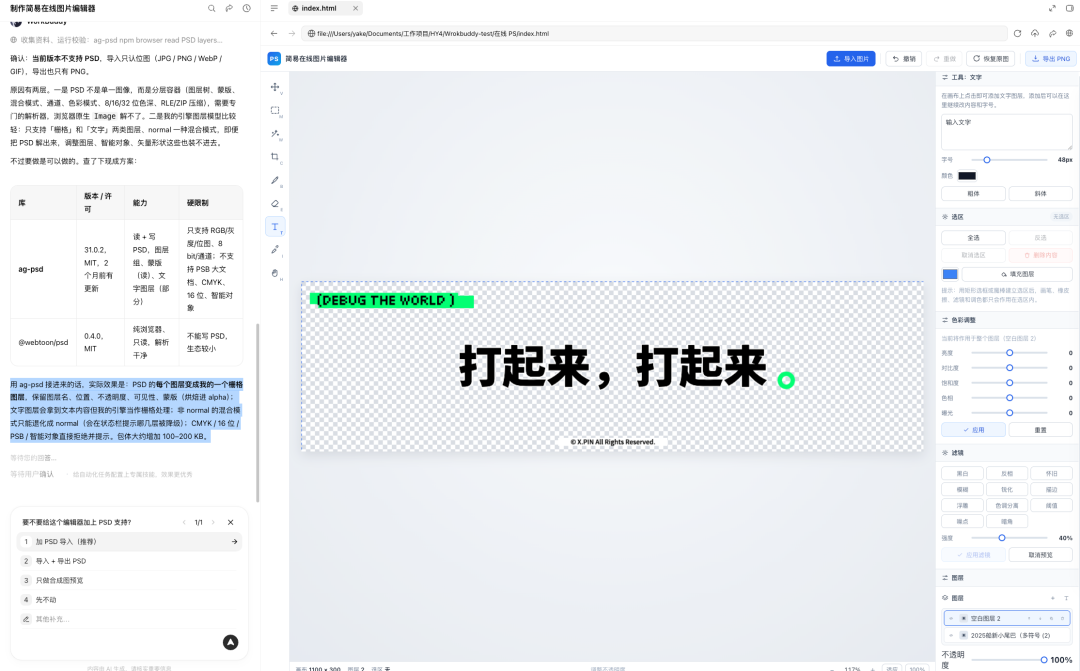This screenshot has height=671, width=1080.
Task: Close the index.html tab
Action: (355, 8)
